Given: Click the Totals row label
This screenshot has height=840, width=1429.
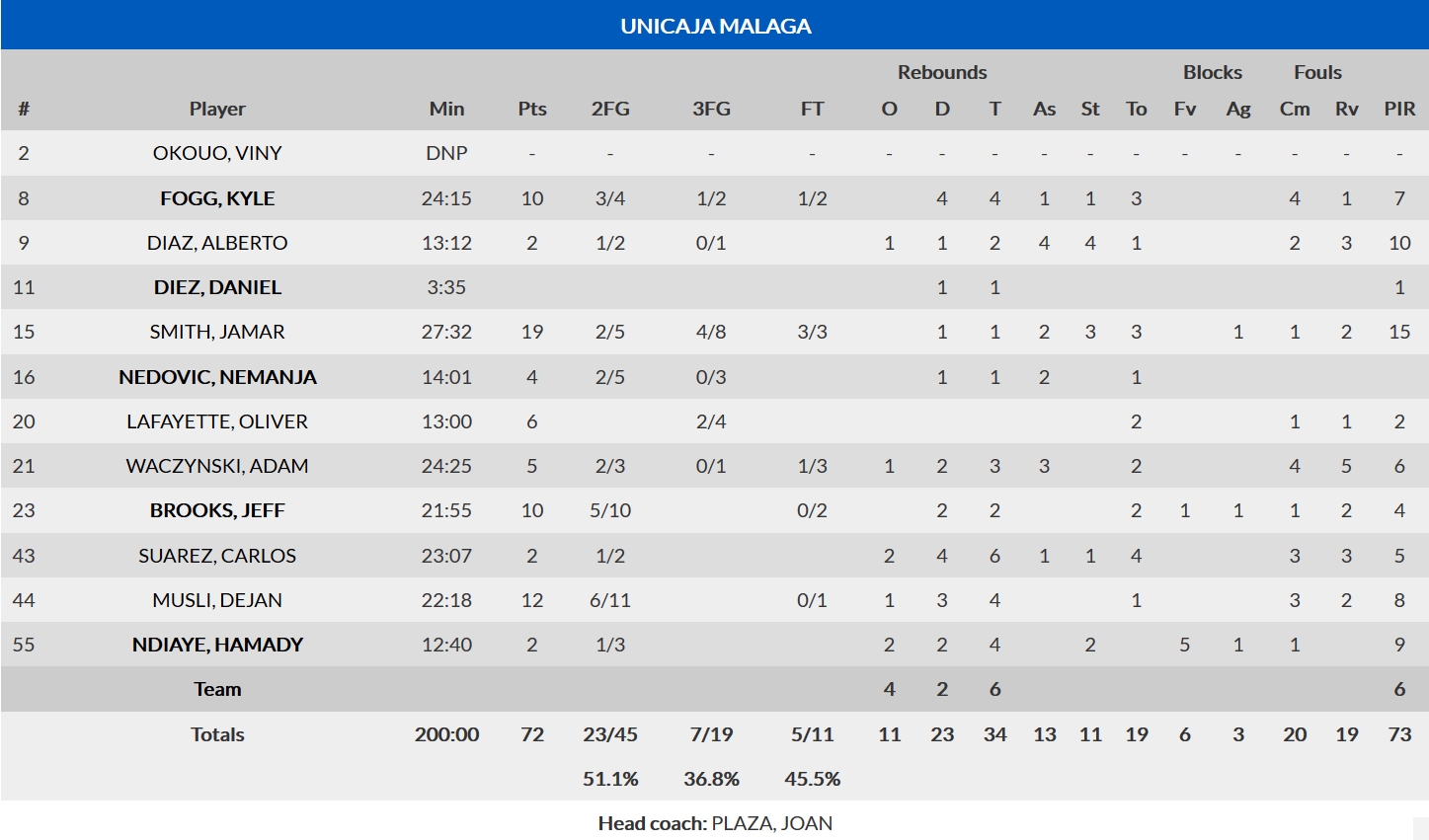Looking at the screenshot, I should pyautogui.click(x=217, y=734).
